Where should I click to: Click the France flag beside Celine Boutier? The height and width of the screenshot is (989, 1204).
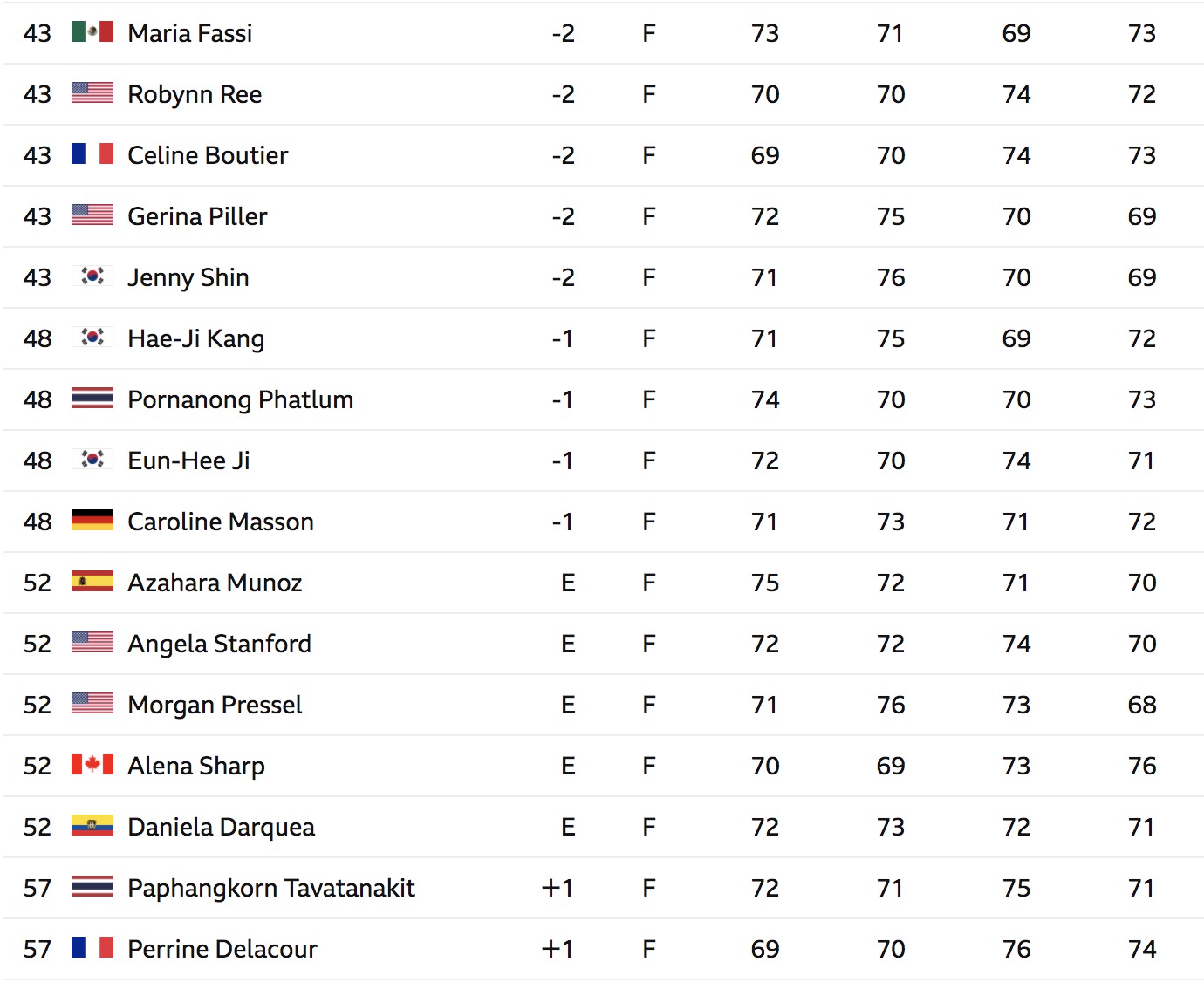(x=92, y=154)
